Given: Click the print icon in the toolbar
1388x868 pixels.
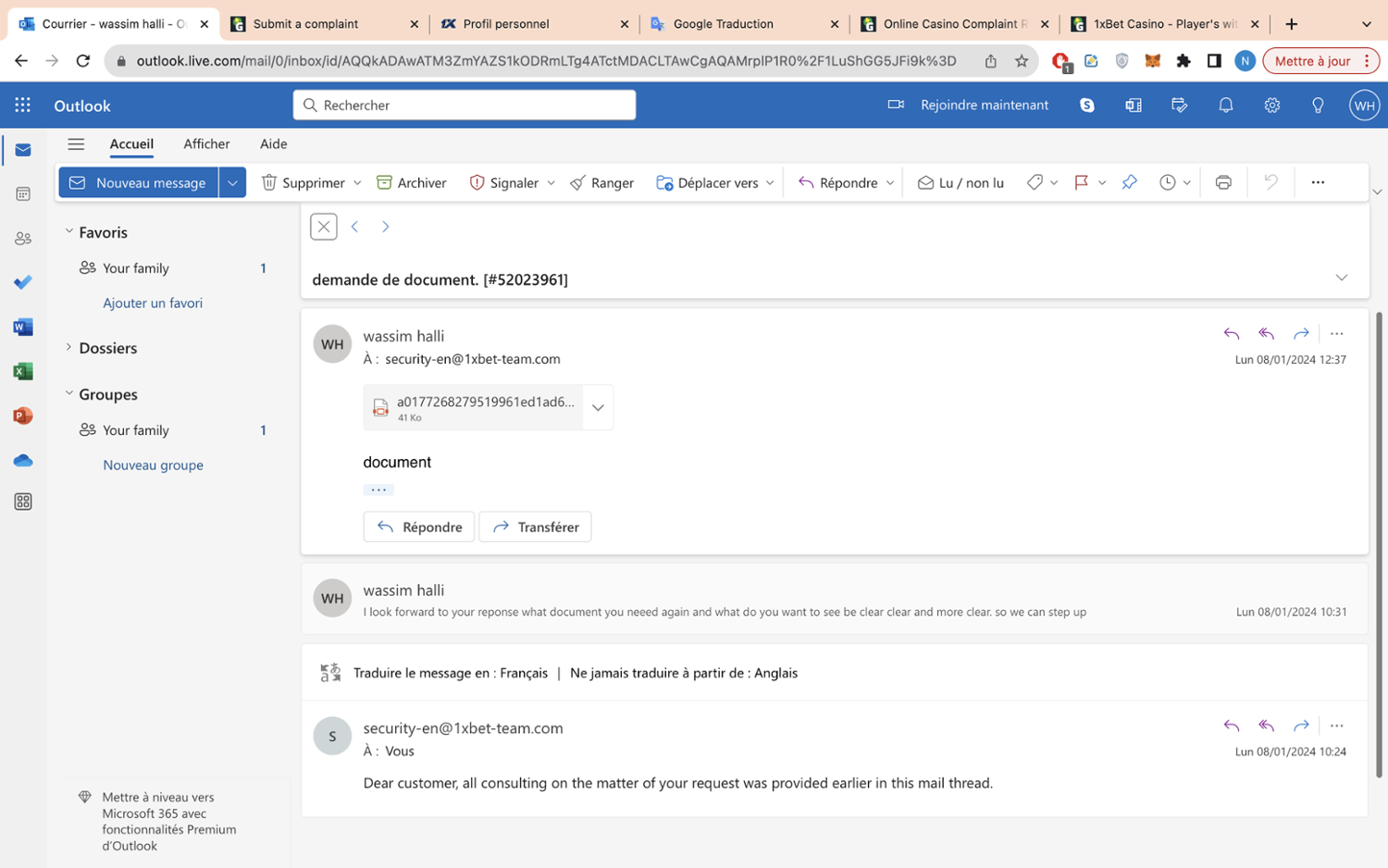Looking at the screenshot, I should pyautogui.click(x=1223, y=182).
